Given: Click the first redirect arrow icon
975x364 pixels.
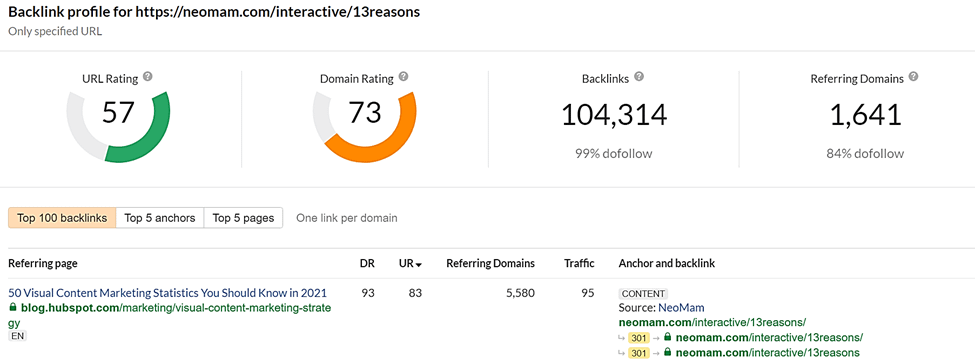Looking at the screenshot, I should pos(622,338).
